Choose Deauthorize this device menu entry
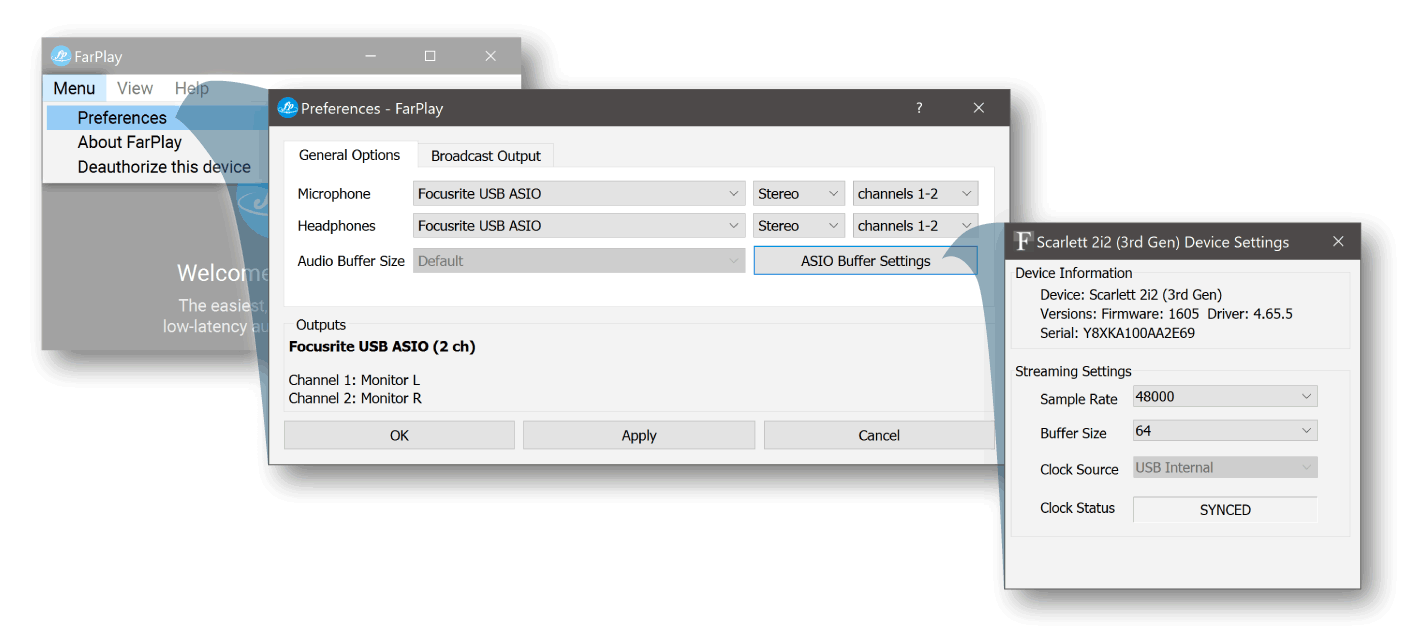The width and height of the screenshot is (1424, 643). tap(164, 167)
